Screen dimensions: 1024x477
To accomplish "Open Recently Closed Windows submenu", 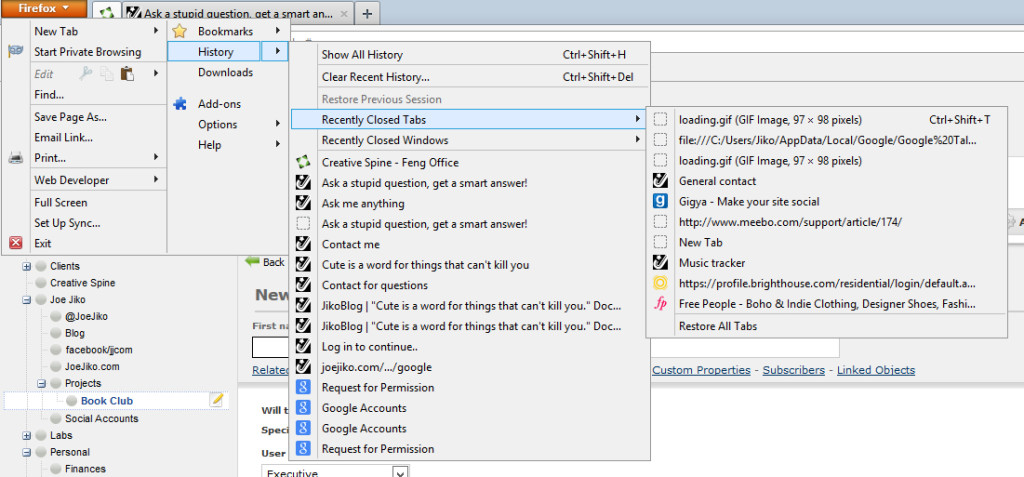I will [470, 140].
